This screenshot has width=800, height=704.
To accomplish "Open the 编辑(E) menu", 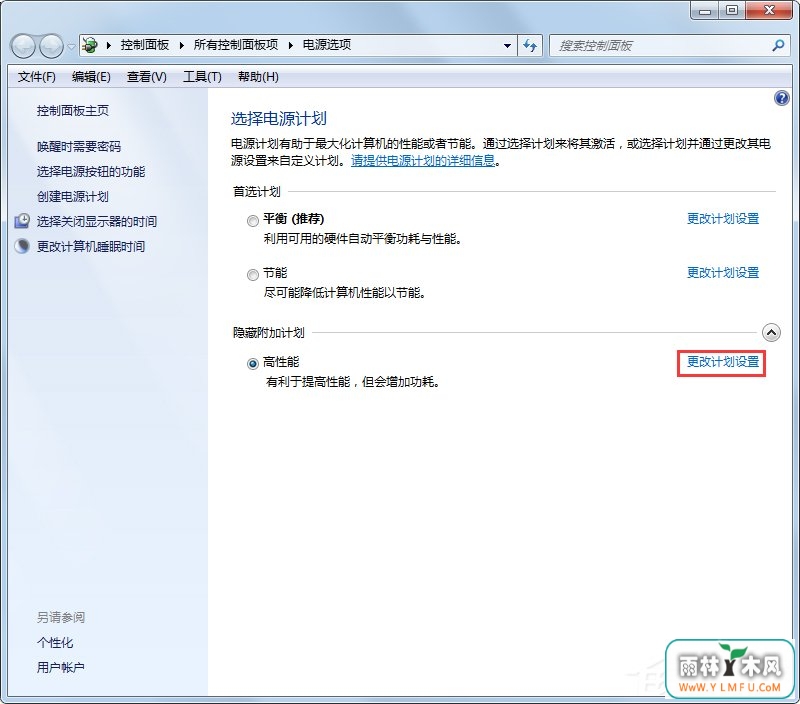I will tap(91, 77).
